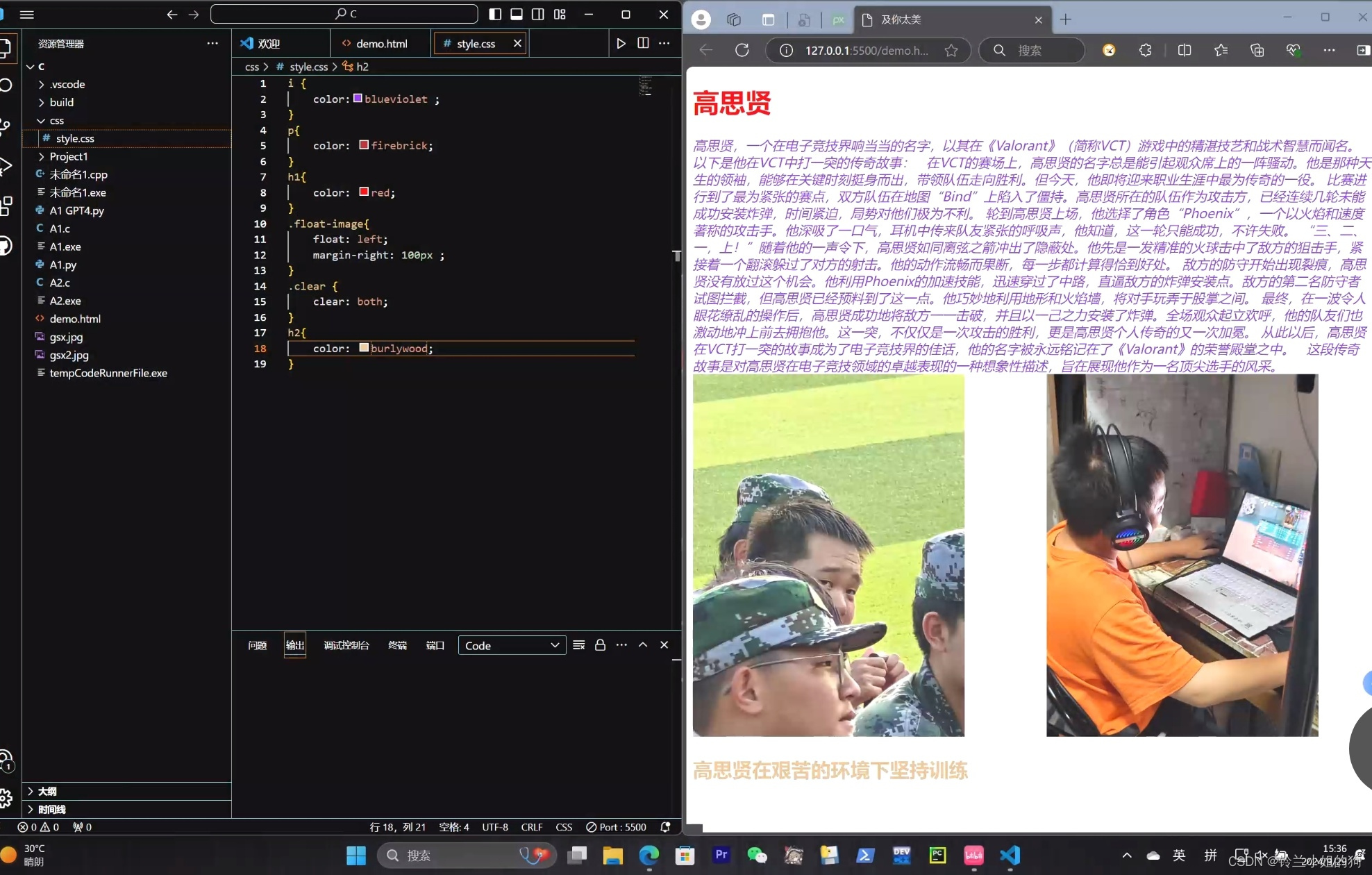Open the 端口 ports panel tab
This screenshot has width=1372, height=875.
[x=435, y=645]
